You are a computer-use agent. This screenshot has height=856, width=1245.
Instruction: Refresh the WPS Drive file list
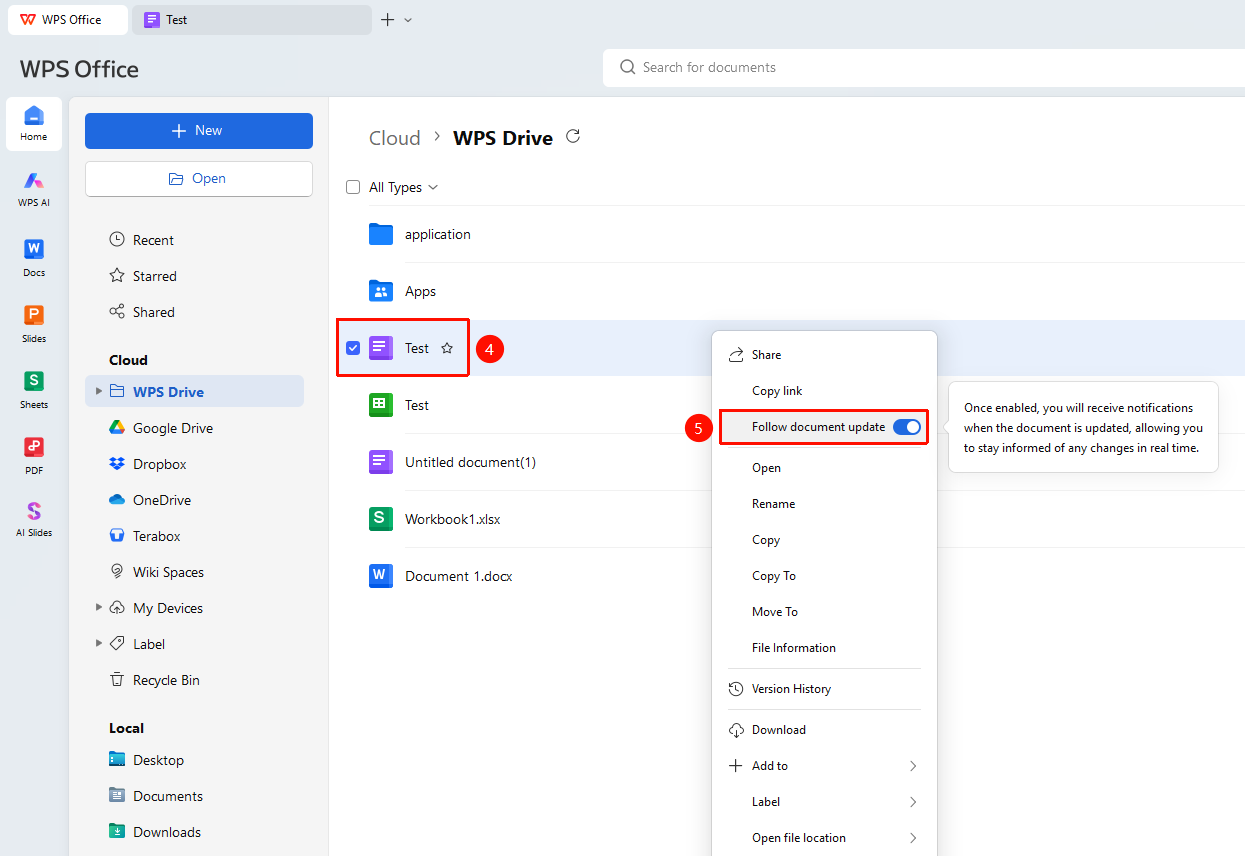(573, 137)
